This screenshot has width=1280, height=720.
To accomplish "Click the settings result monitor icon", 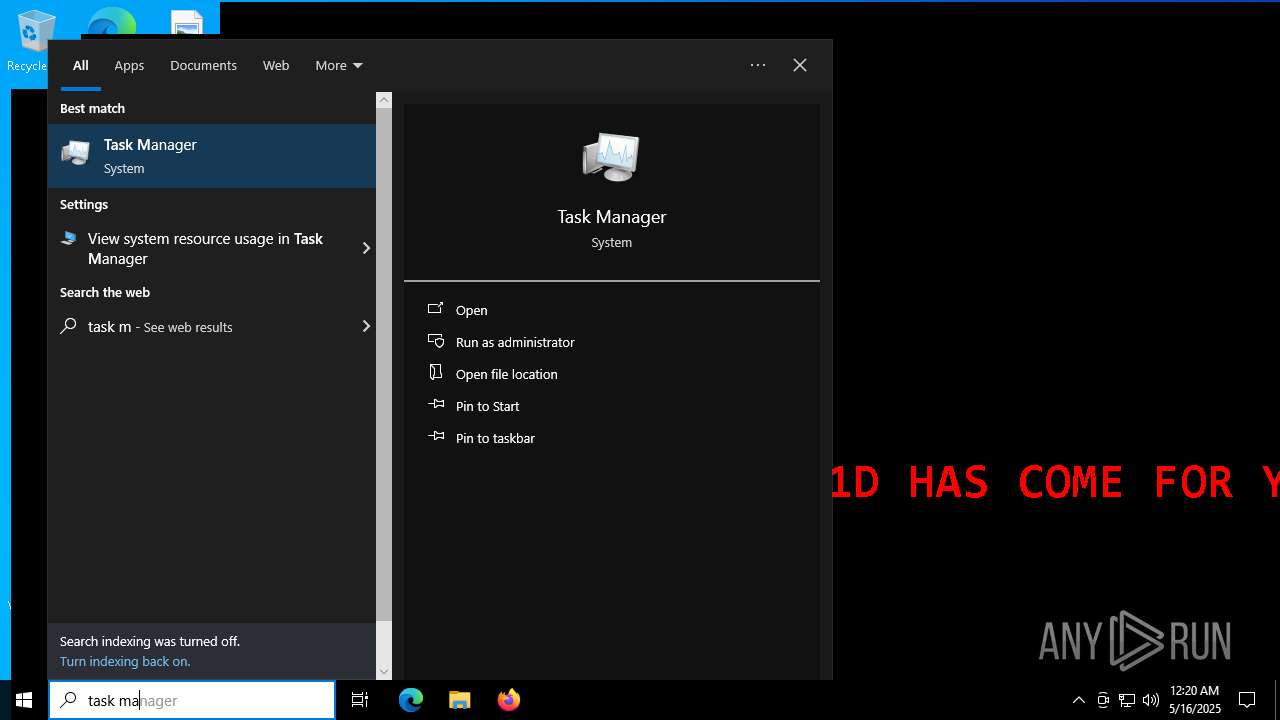I will [x=69, y=238].
